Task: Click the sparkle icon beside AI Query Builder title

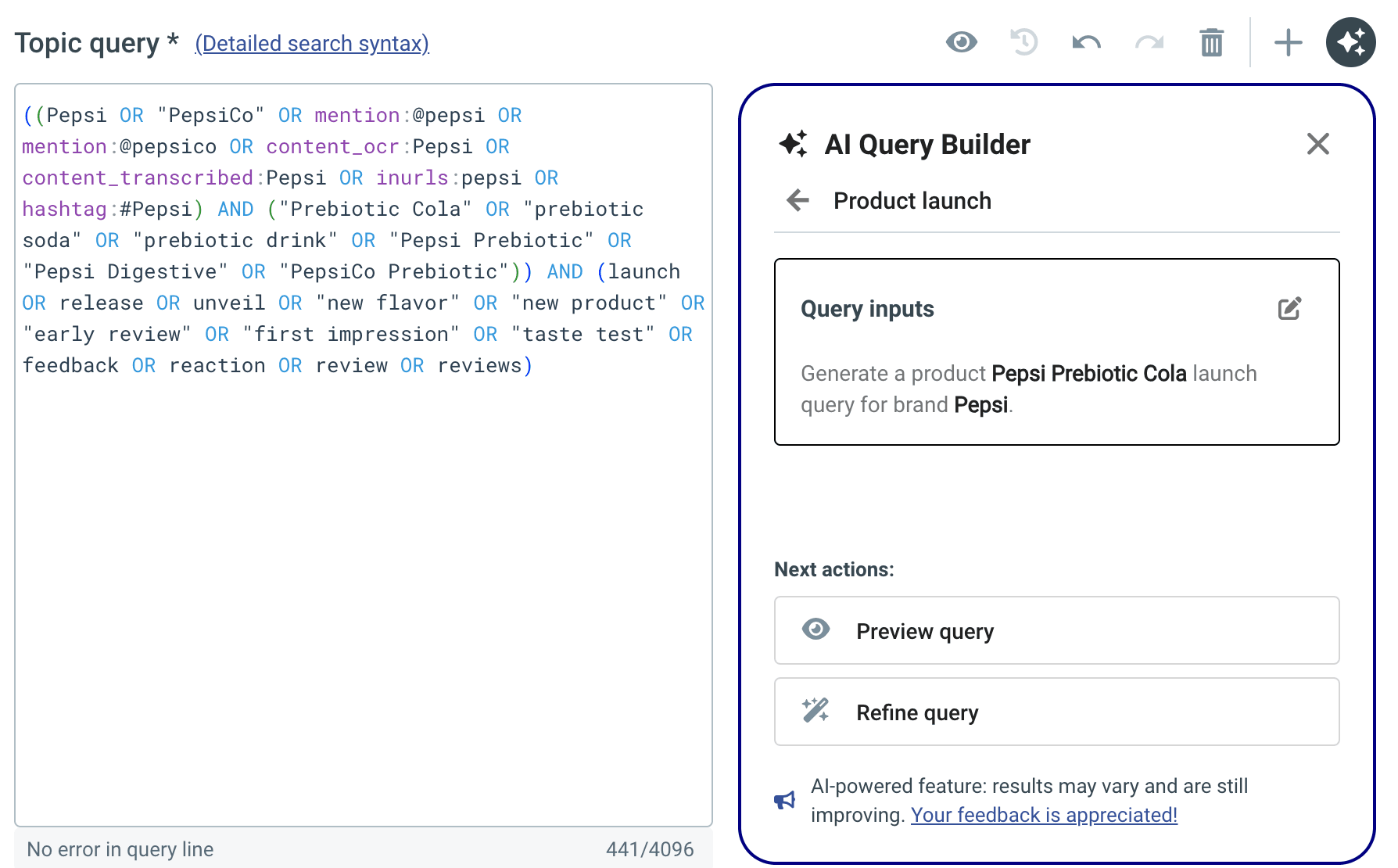Action: (793, 145)
